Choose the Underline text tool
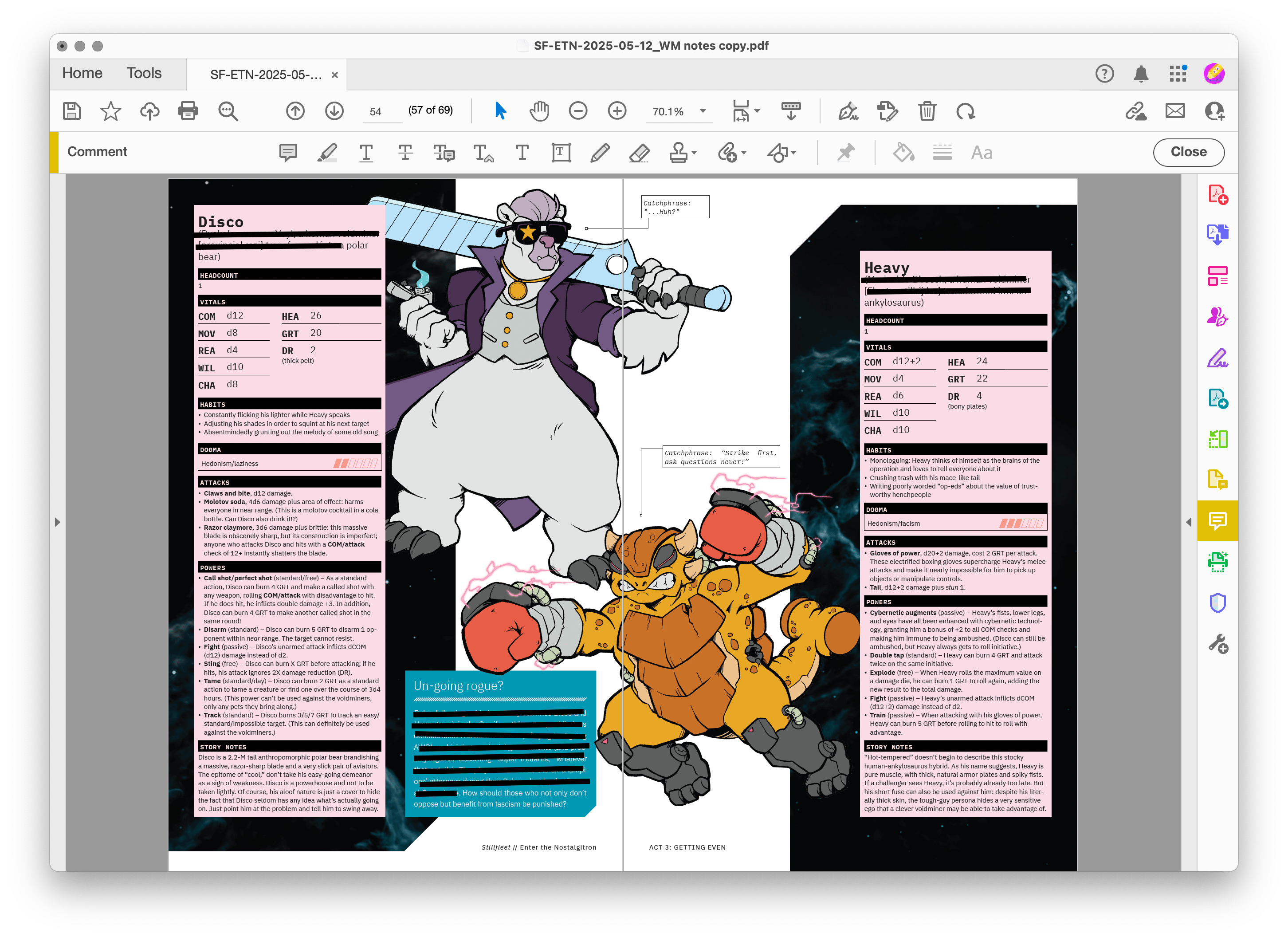1288x937 pixels. (366, 152)
